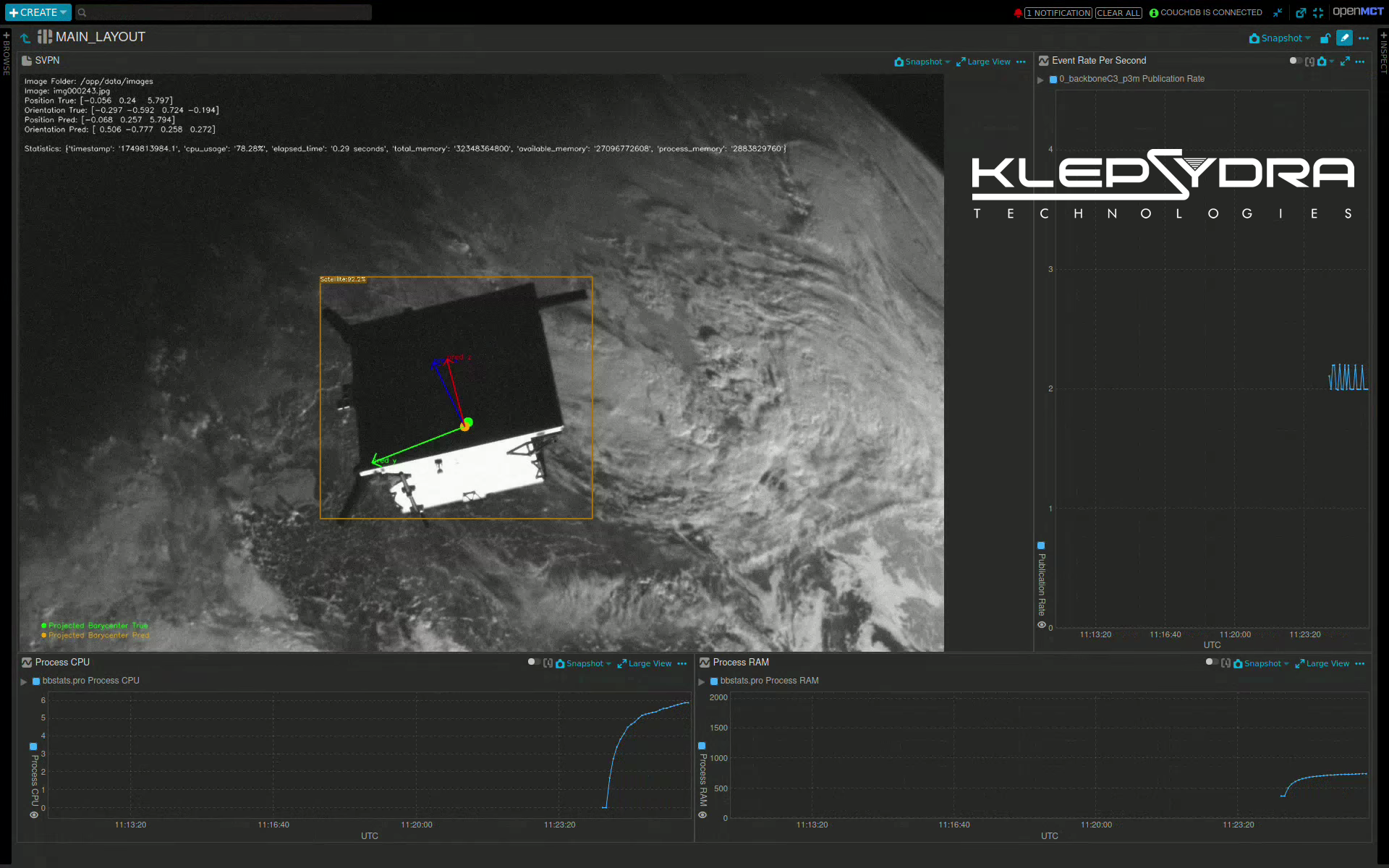Viewport: 1389px width, 868px height.
Task: Click the Edit pencil button
Action: [x=1344, y=38]
